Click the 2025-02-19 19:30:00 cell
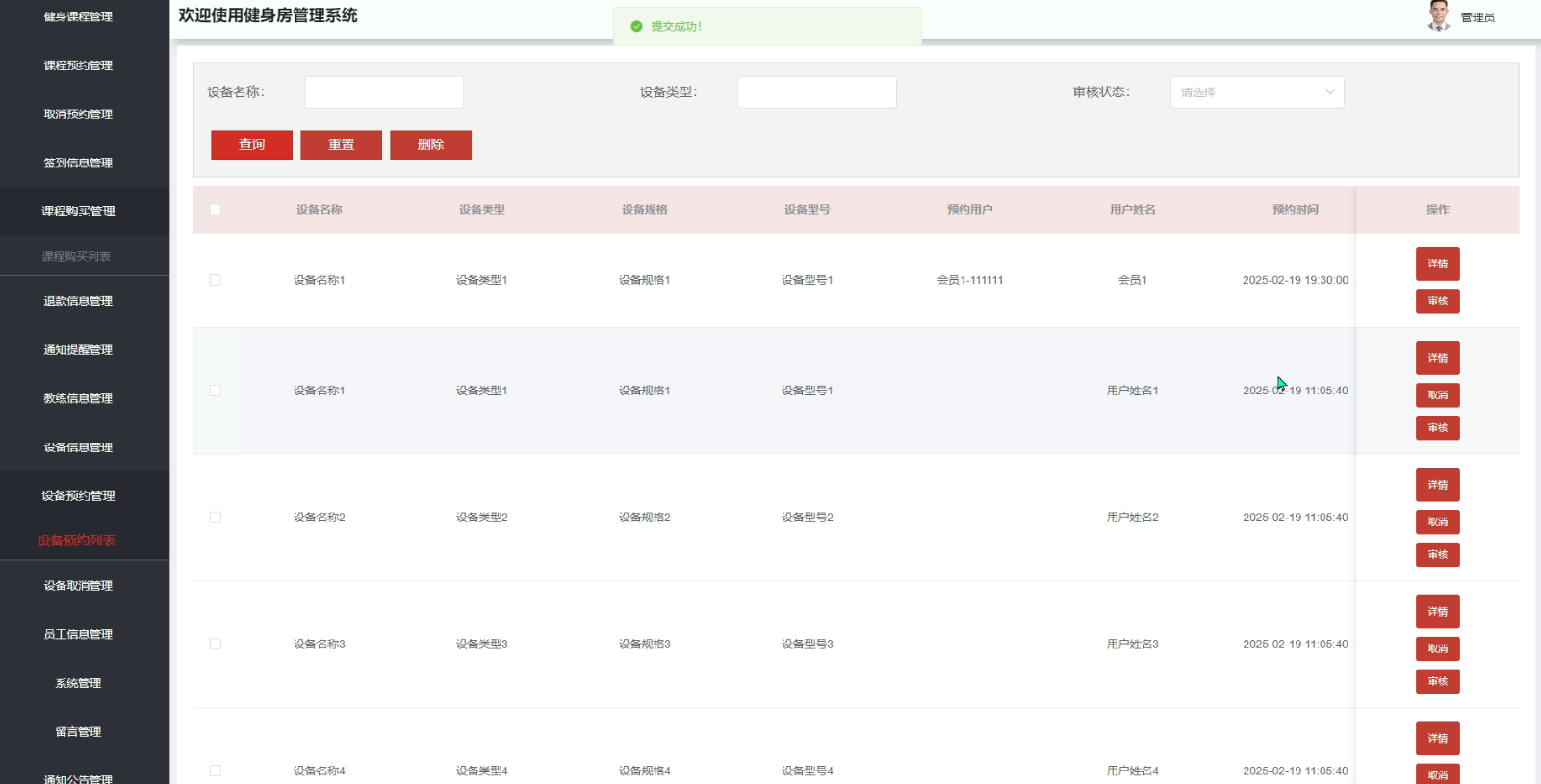This screenshot has height=784, width=1541. pyautogui.click(x=1295, y=280)
